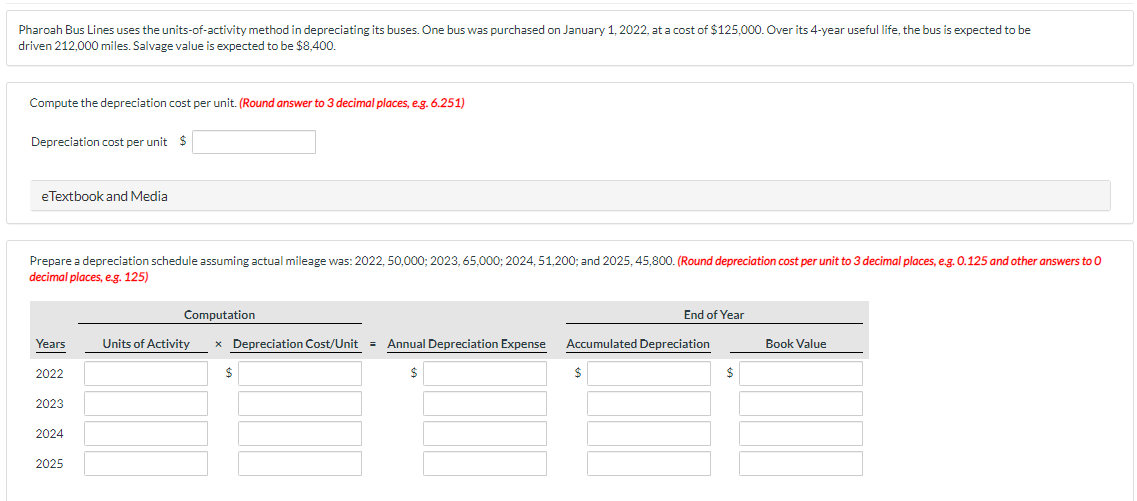Click the 2025 row label
The image size is (1137, 501).
click(49, 464)
